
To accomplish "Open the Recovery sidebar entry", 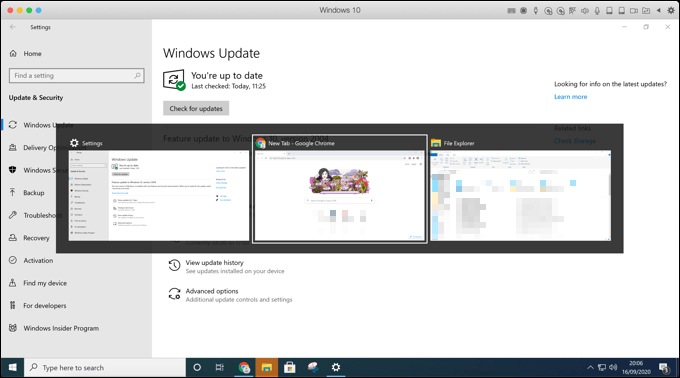I will [36, 238].
